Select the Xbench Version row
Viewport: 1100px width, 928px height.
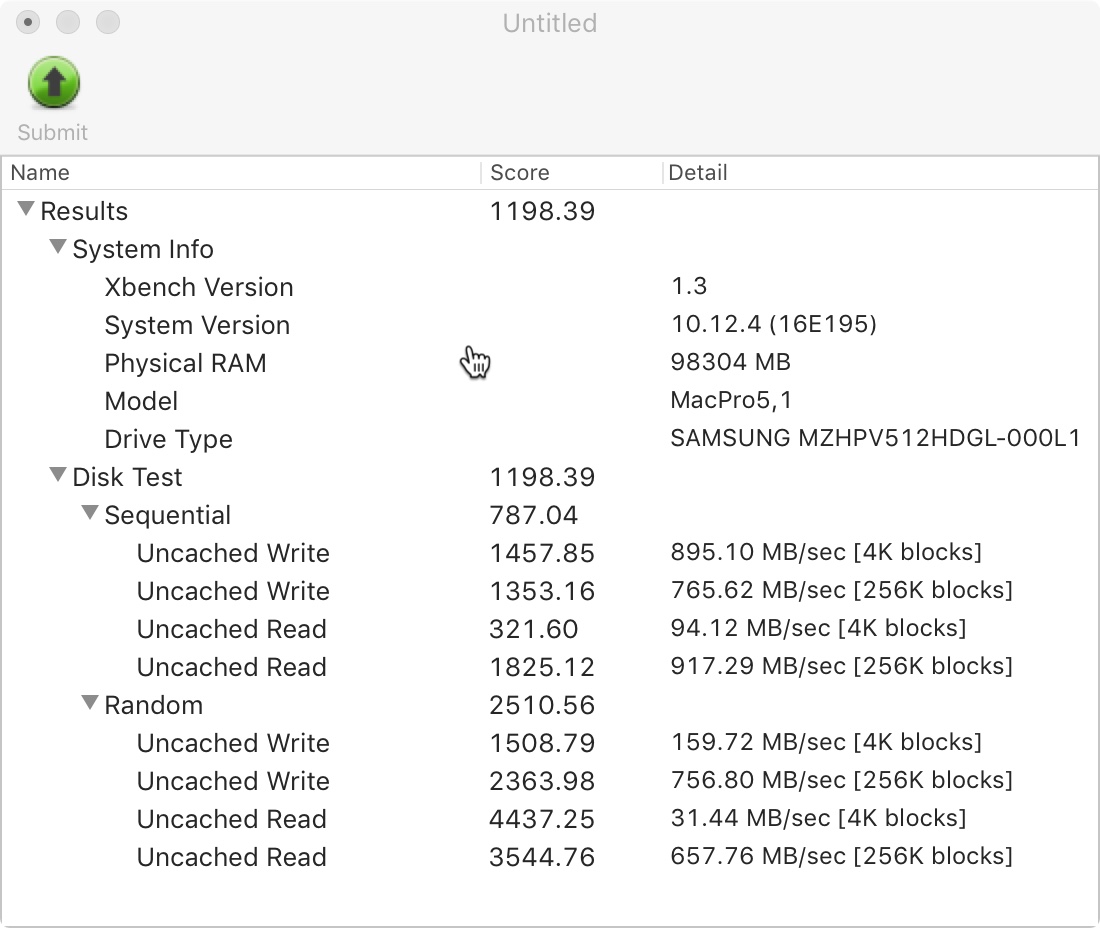[199, 287]
